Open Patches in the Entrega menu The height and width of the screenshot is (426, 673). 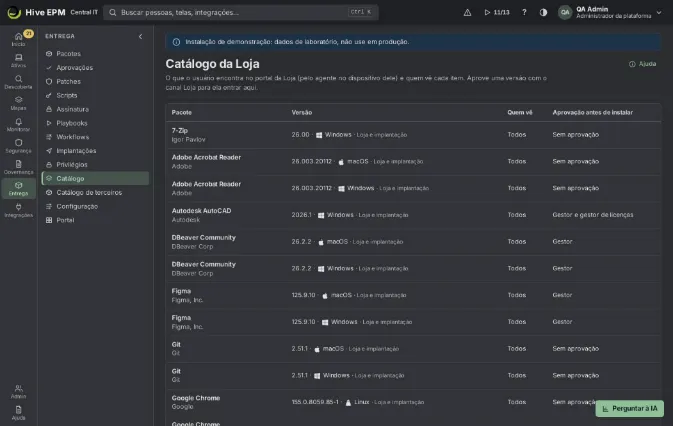[x=95, y=82]
